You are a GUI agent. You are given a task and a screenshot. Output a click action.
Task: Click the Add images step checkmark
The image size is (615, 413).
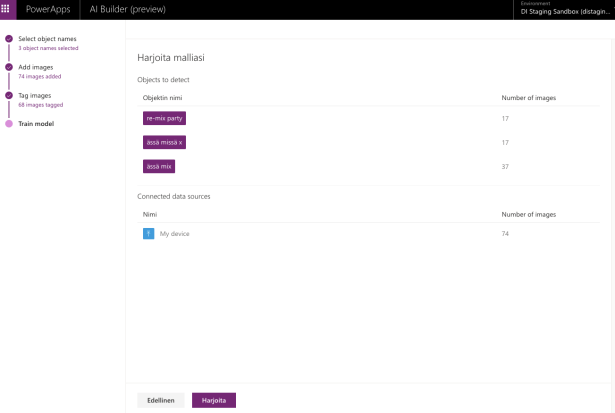[x=9, y=67]
